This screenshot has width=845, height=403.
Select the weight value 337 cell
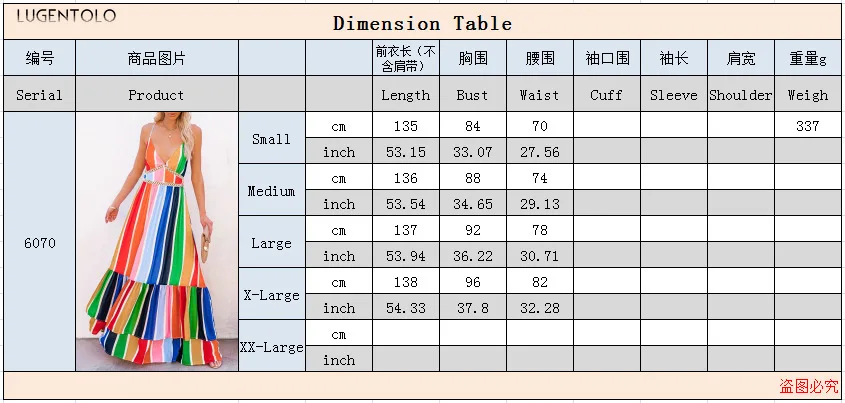click(x=807, y=126)
